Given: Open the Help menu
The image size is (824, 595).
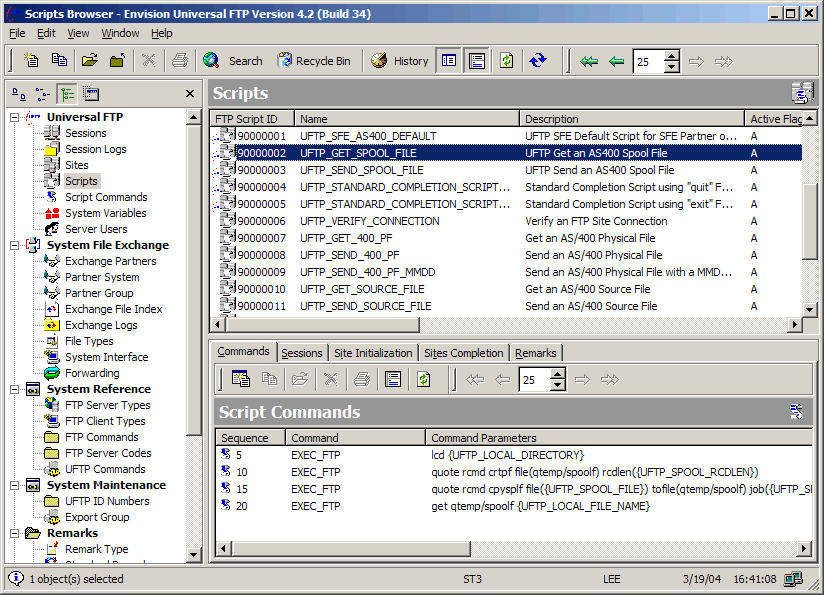Looking at the screenshot, I should point(162,33).
